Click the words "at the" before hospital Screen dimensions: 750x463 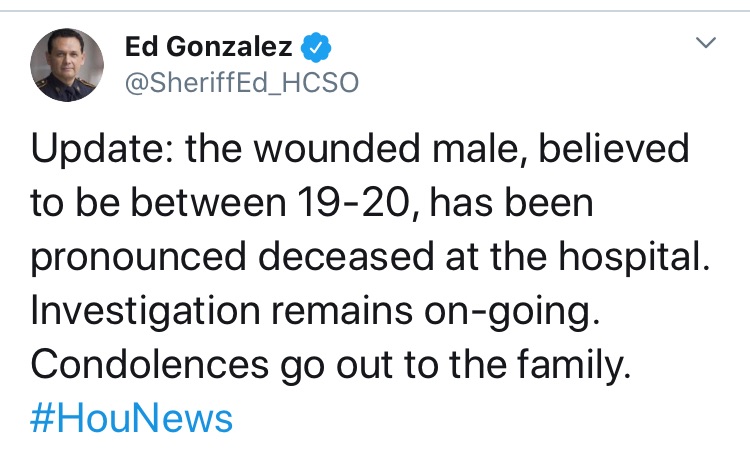click(496, 257)
